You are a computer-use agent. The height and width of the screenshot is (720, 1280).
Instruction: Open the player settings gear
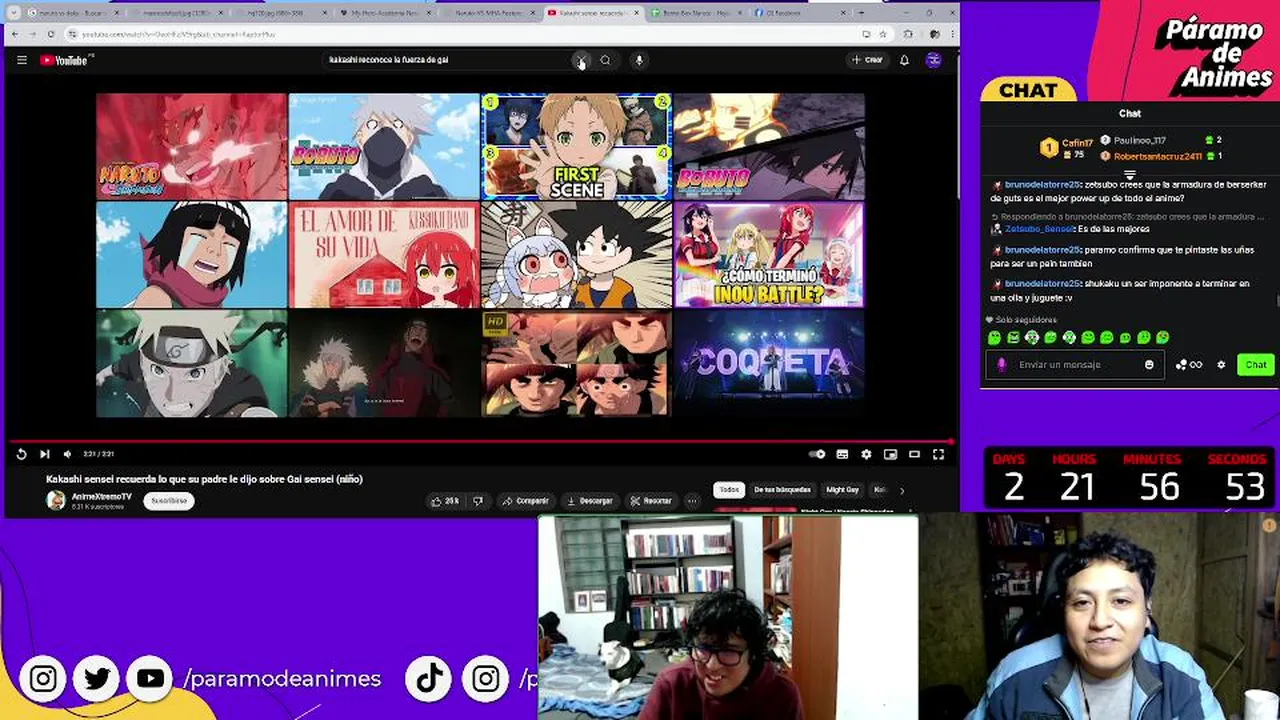866,454
